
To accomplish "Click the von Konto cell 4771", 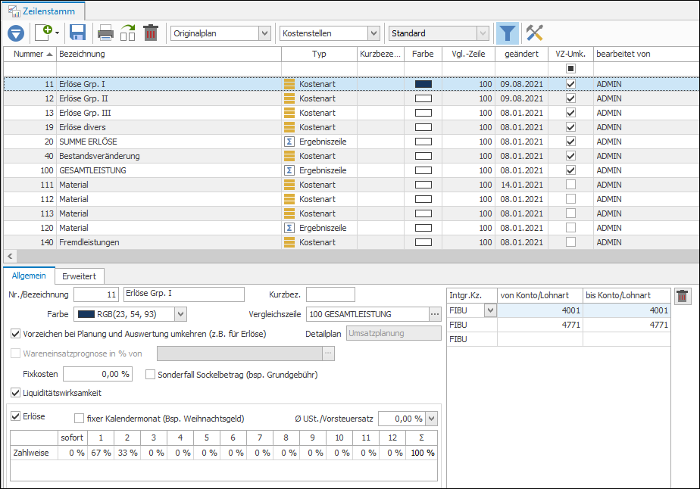I will coord(540,325).
